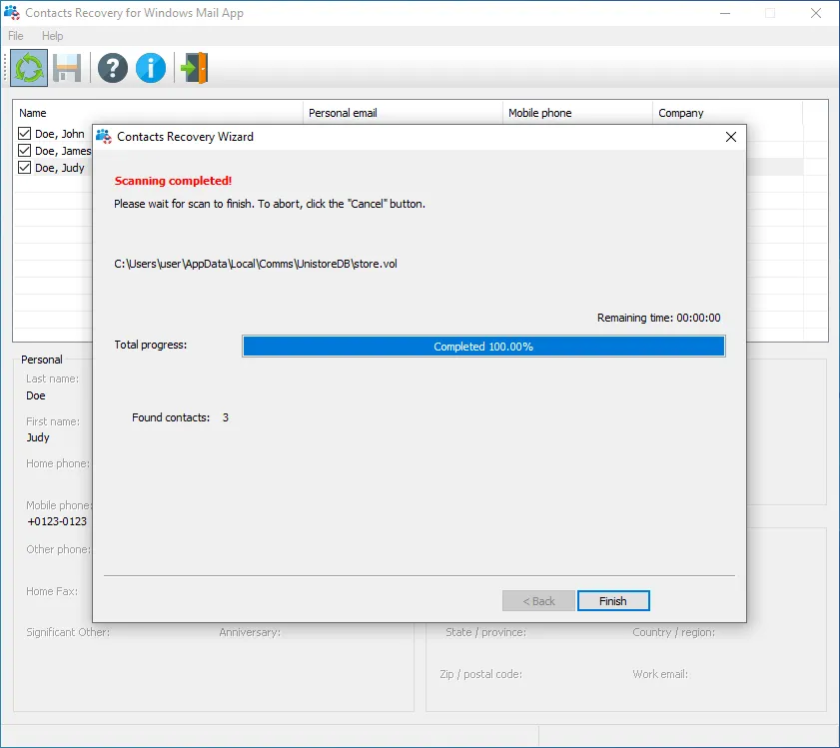Click the Exit door toolbar icon

tap(194, 68)
